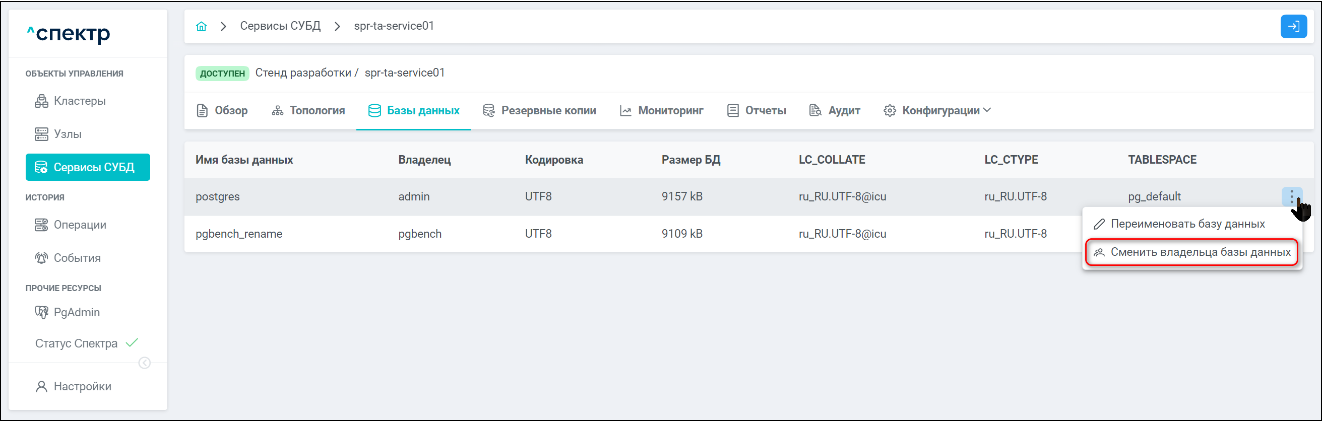Collapse the sidebar with arrow icon
The image size is (1323, 422).
[144, 363]
